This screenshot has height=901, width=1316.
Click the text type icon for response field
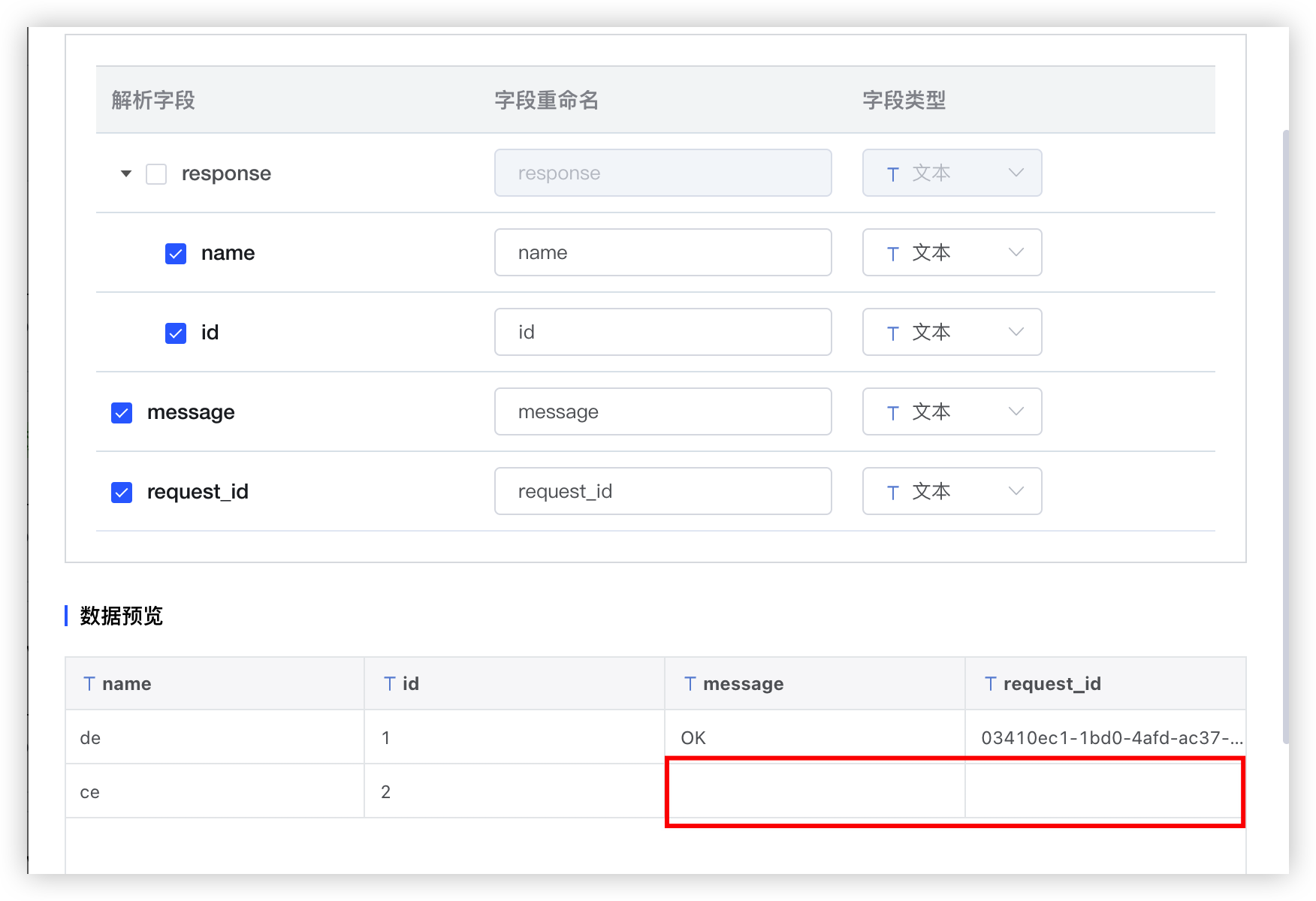tap(893, 173)
